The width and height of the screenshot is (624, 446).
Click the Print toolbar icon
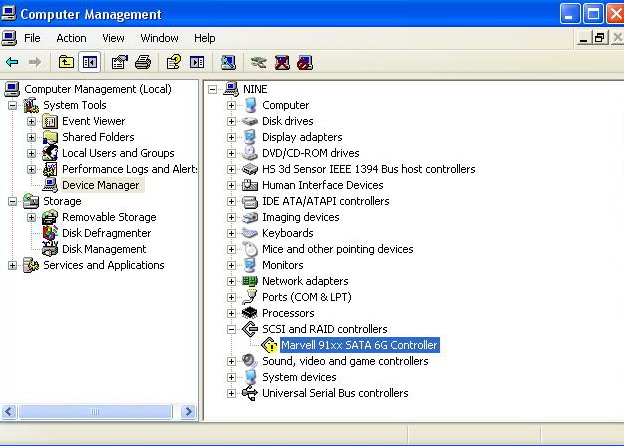143,62
